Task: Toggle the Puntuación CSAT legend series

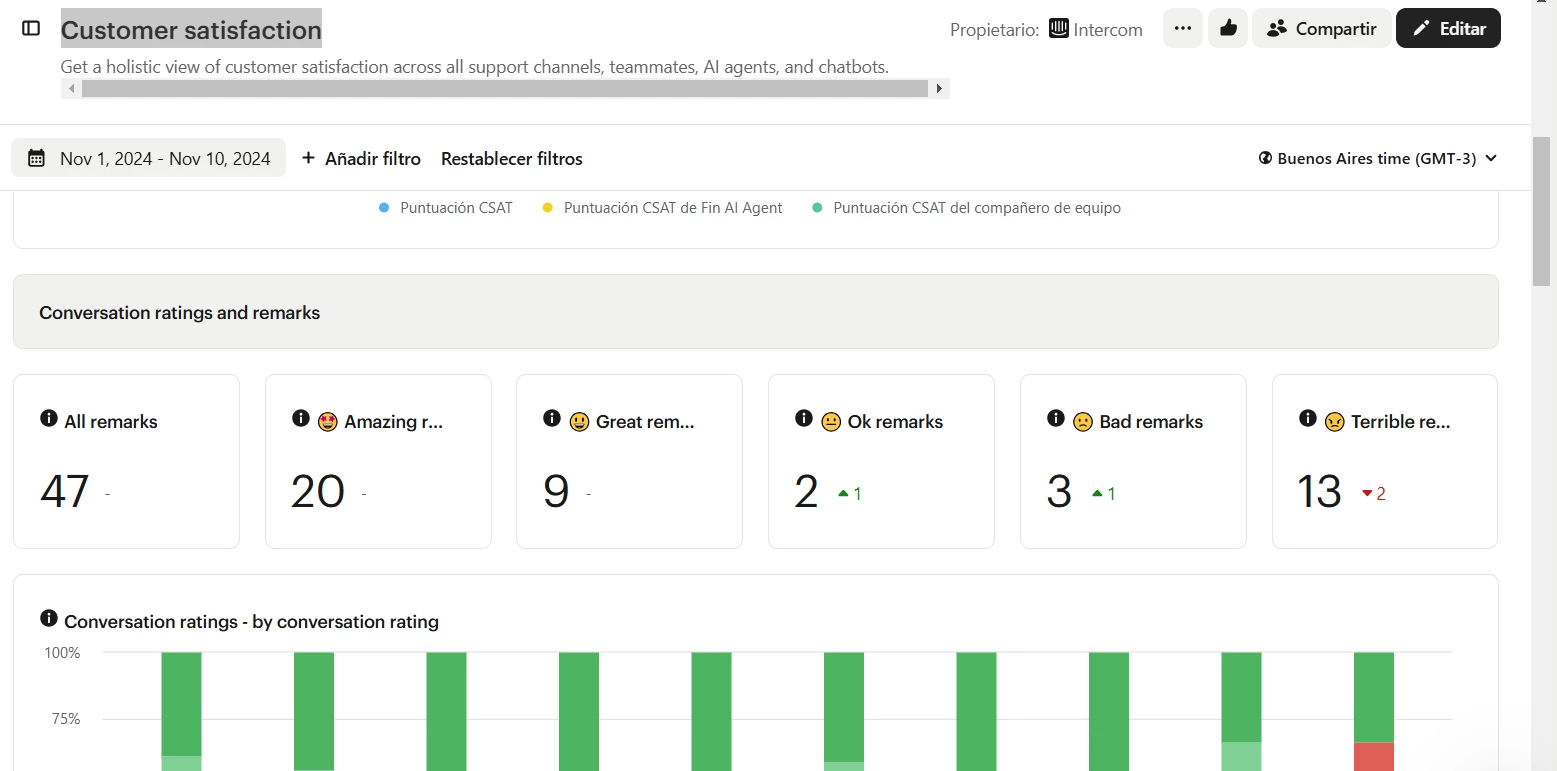Action: point(446,208)
